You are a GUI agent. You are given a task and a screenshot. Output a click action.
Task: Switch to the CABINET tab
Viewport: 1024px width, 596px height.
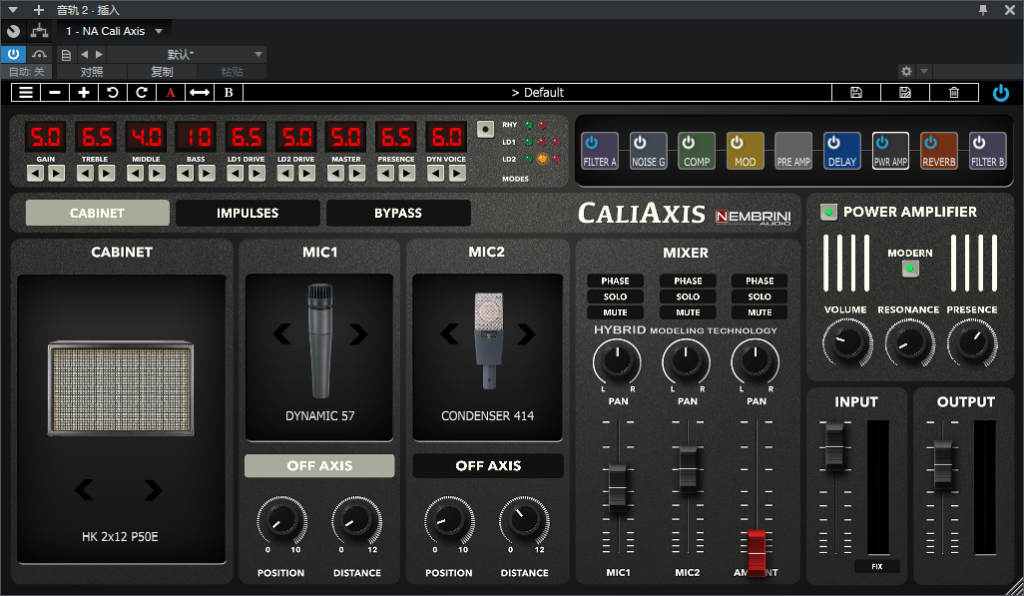pyautogui.click(x=97, y=213)
